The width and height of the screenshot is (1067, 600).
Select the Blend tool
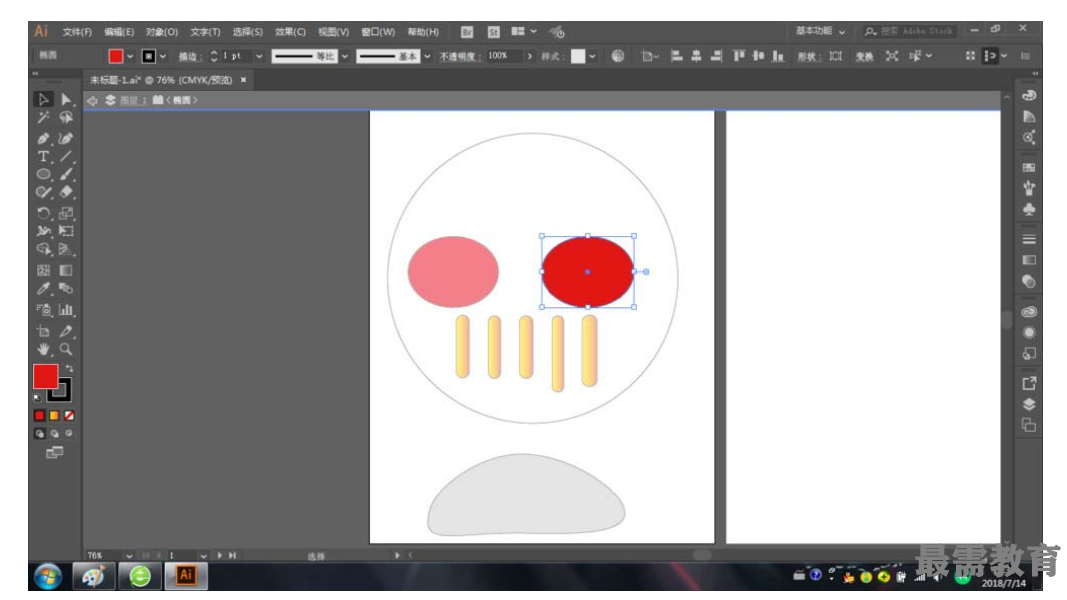coord(66,288)
